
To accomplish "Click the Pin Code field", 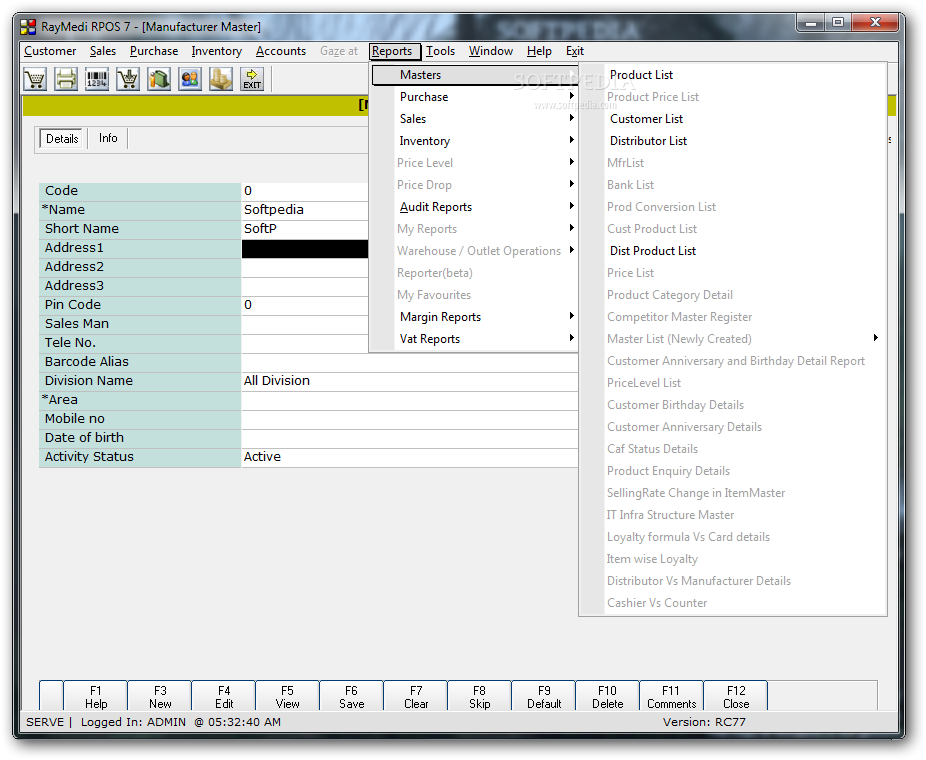I will [x=305, y=305].
